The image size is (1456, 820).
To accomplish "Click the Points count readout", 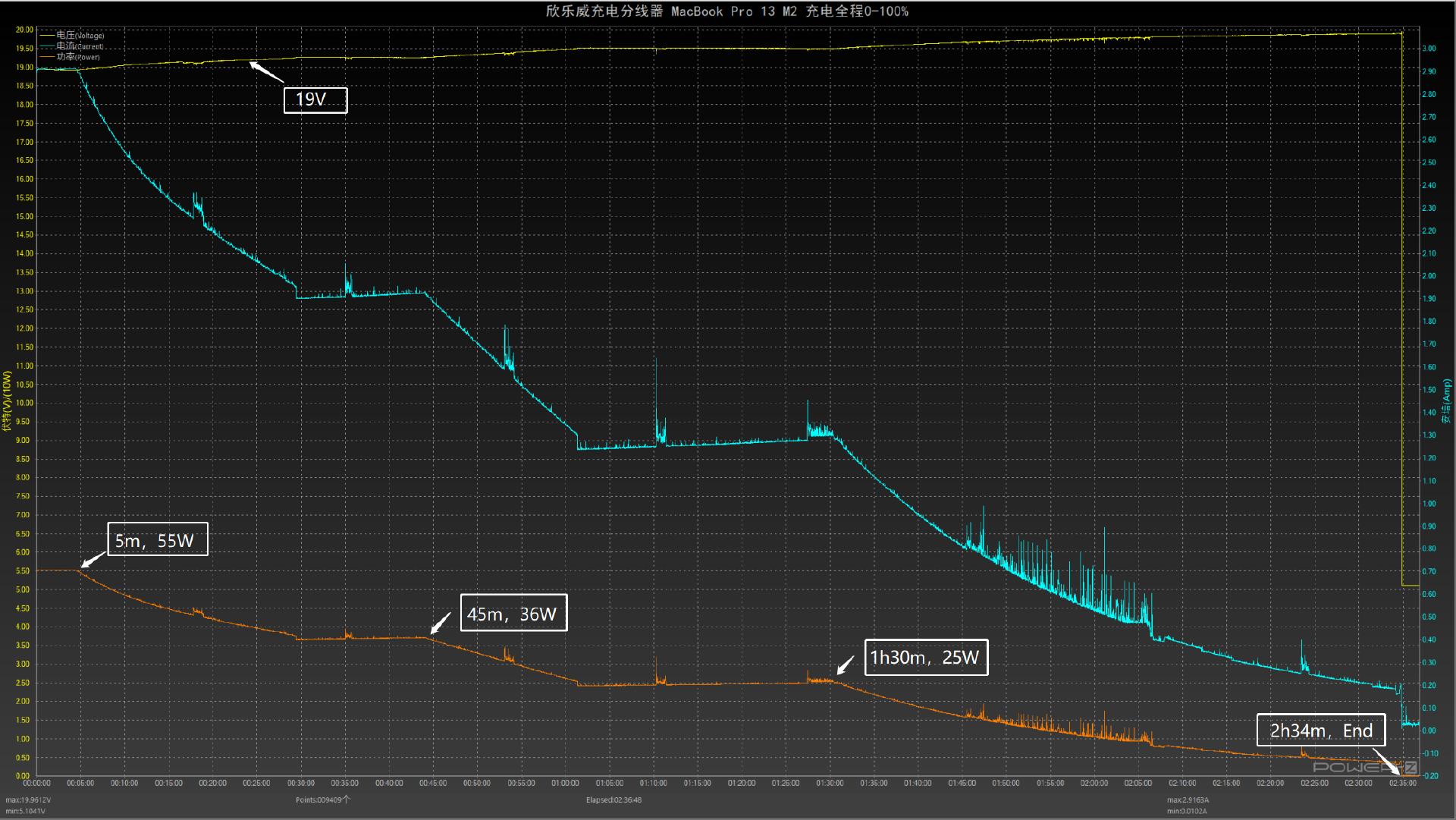I will (323, 800).
